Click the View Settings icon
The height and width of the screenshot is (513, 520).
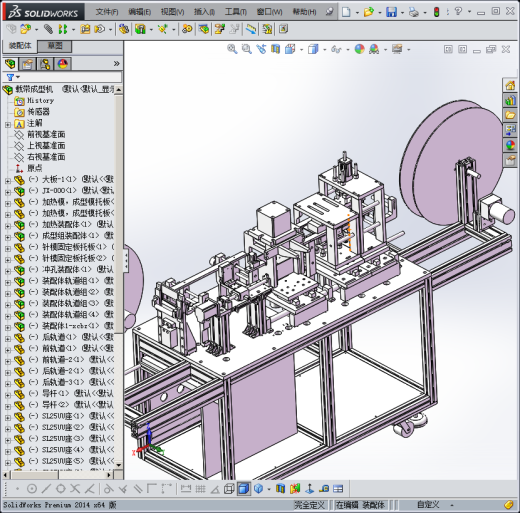397,49
